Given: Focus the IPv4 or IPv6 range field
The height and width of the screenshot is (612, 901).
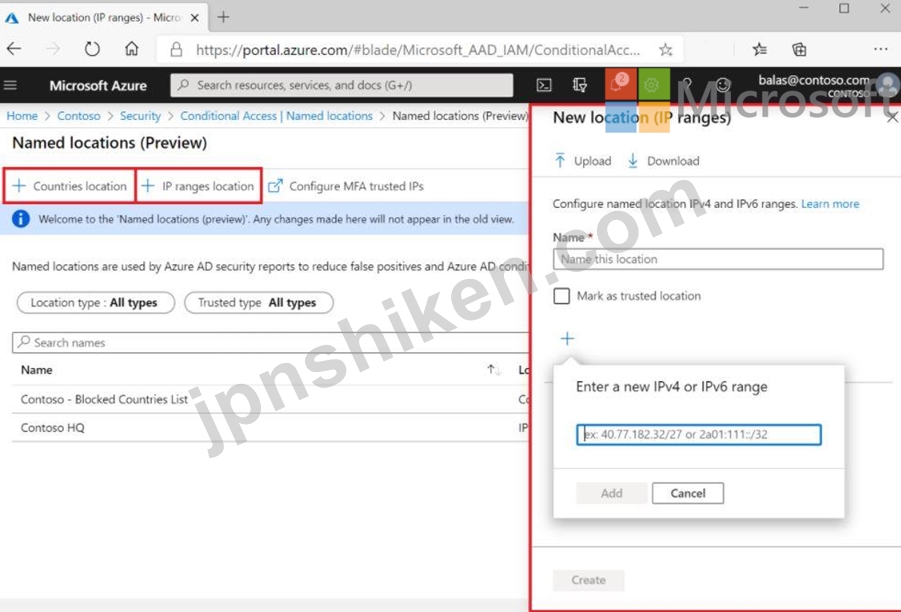Looking at the screenshot, I should 699,434.
